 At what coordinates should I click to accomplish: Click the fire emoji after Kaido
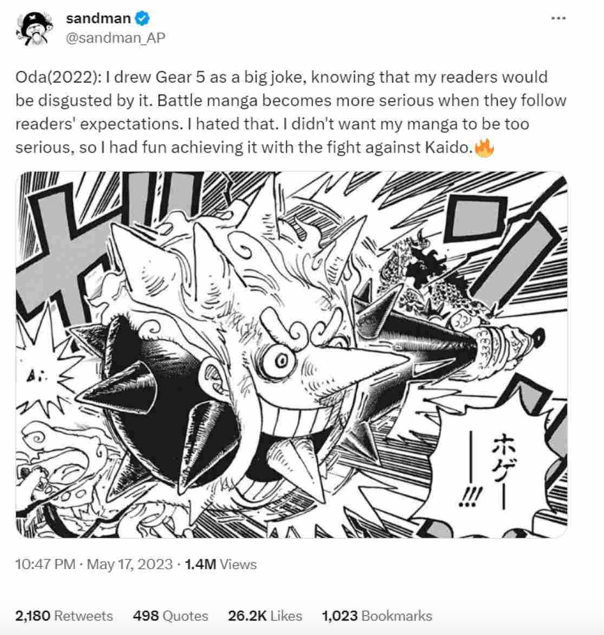coord(484,147)
